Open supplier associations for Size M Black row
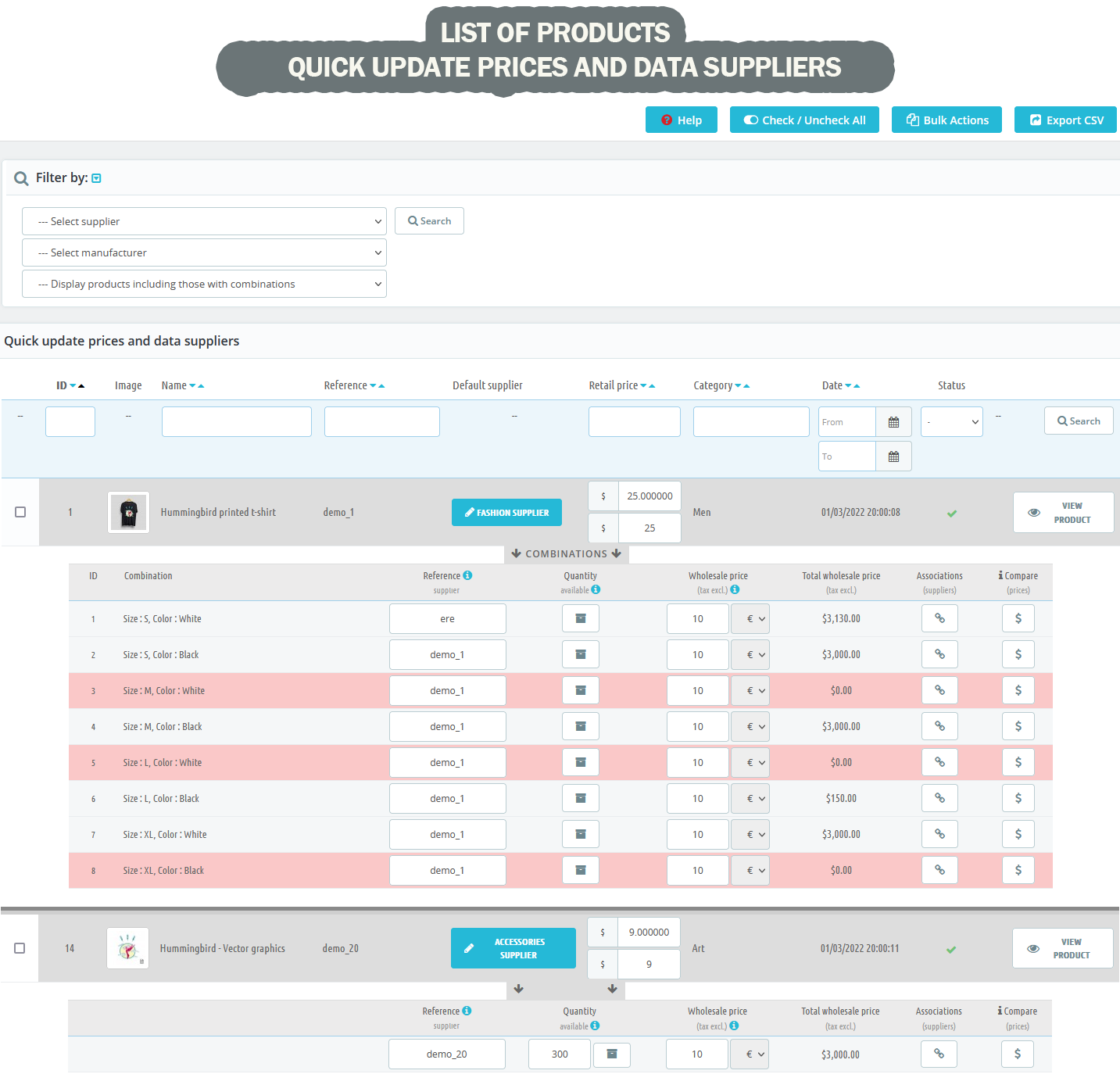 pos(939,726)
